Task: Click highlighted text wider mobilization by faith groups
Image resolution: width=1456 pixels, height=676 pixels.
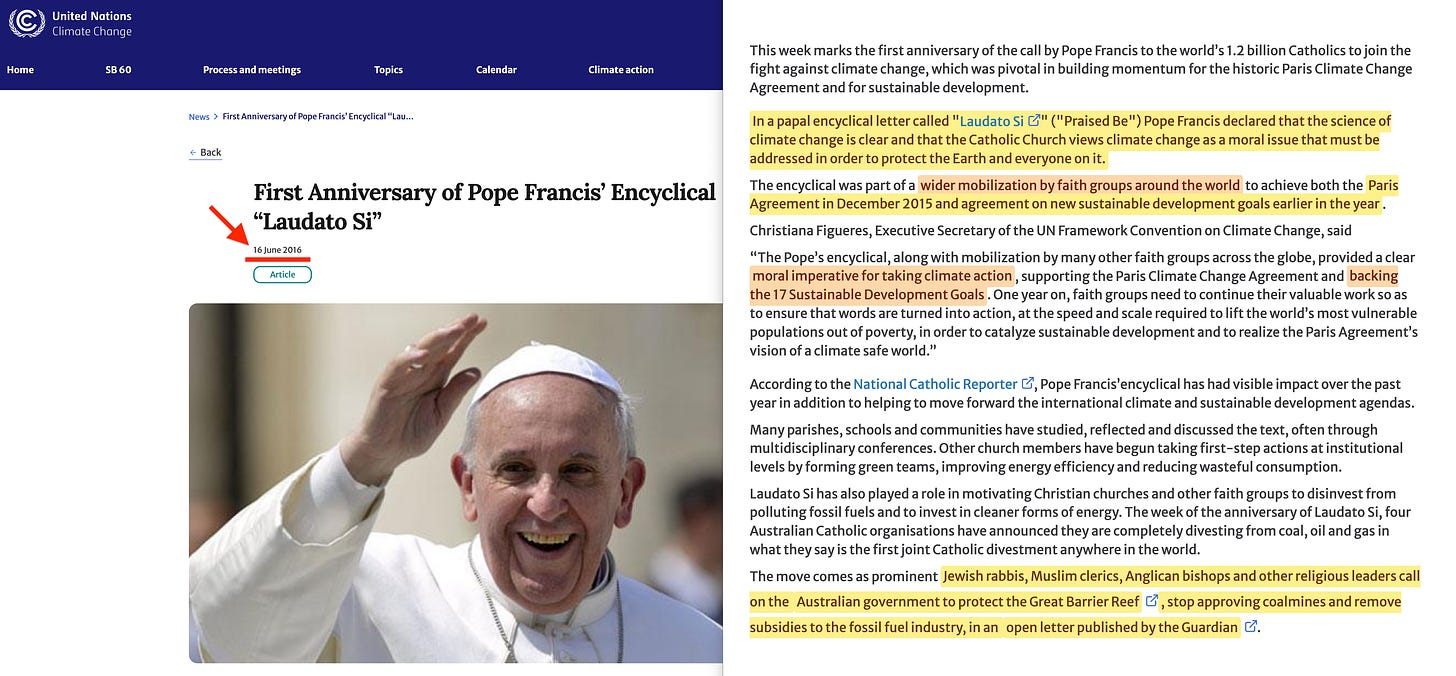Action: point(1080,185)
